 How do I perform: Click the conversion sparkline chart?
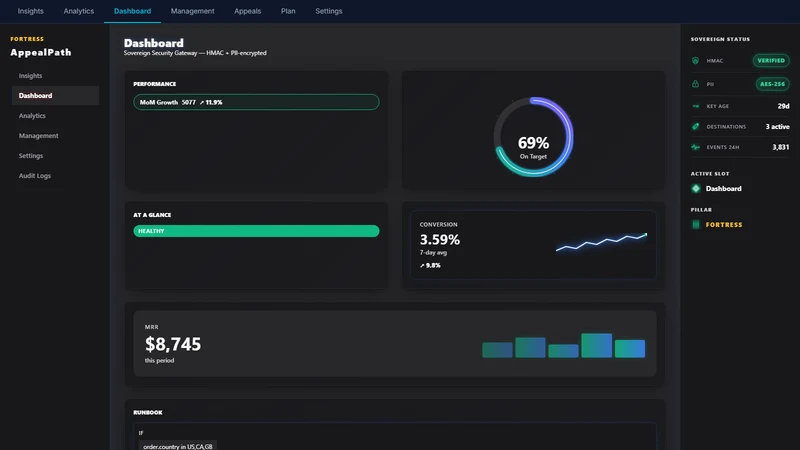(x=602, y=242)
